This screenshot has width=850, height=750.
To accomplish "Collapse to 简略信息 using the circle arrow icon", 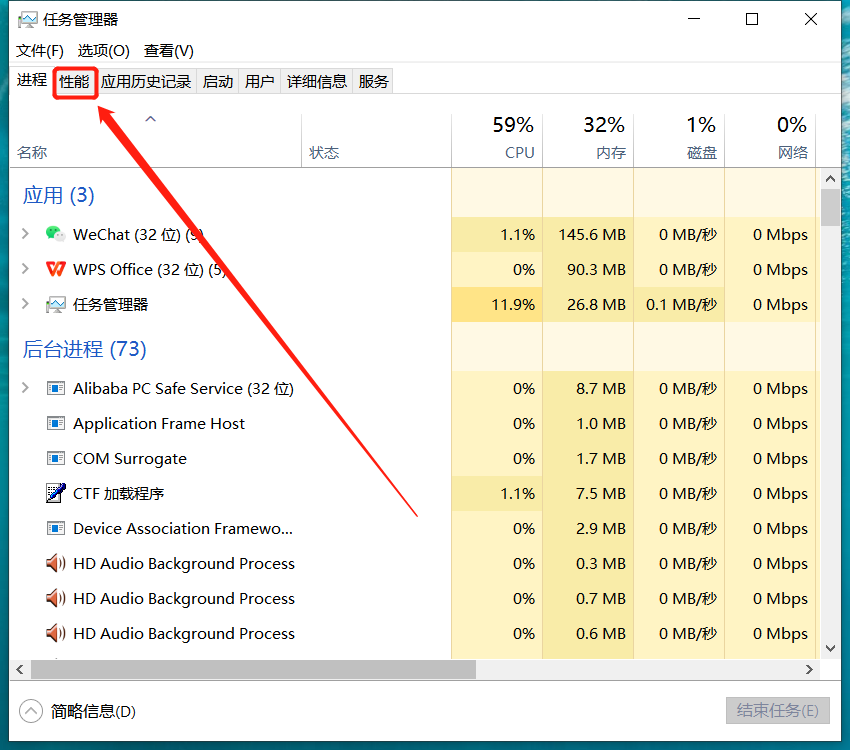I will click(31, 711).
